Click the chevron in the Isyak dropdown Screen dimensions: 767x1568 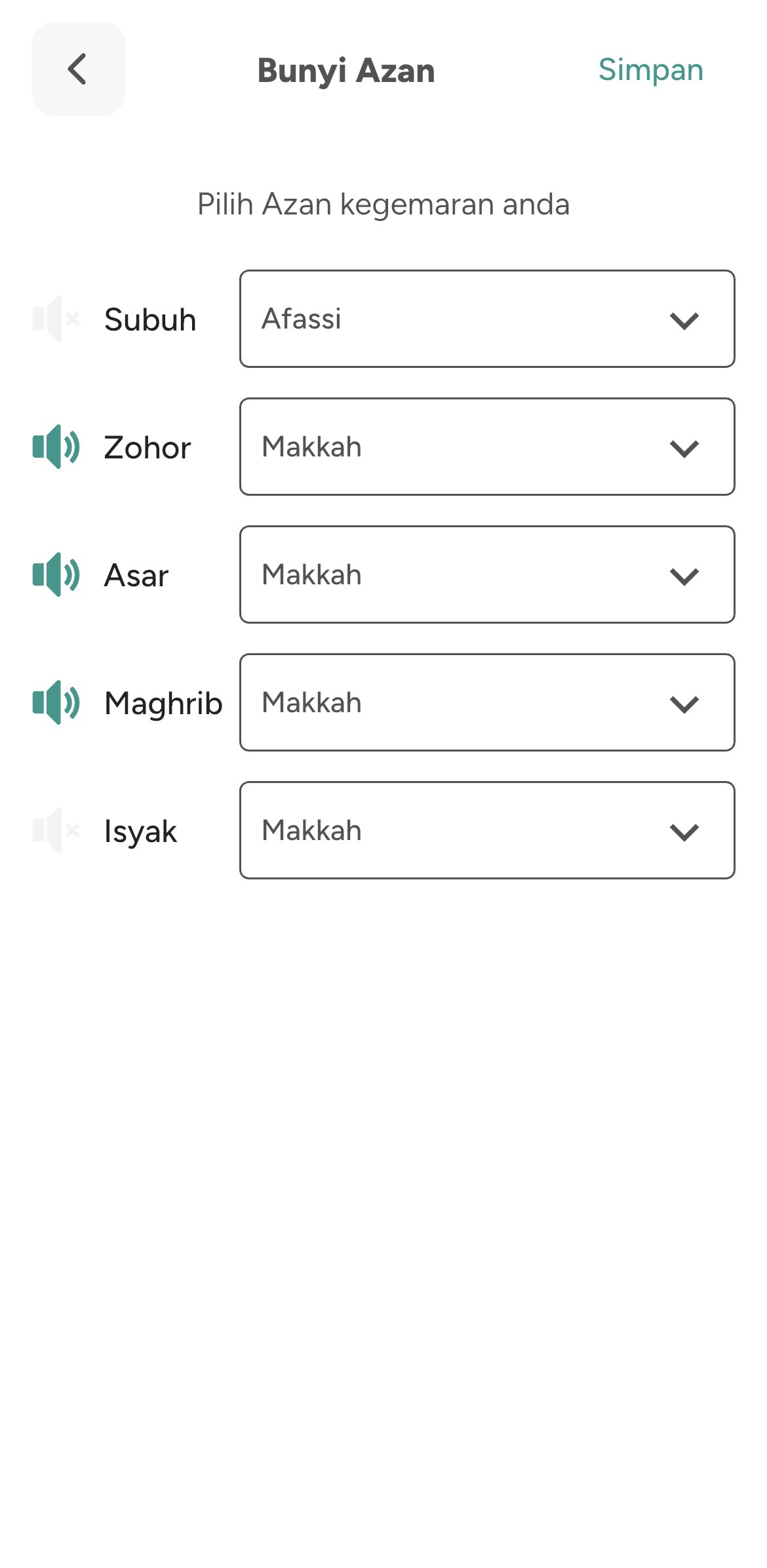pyautogui.click(x=684, y=832)
